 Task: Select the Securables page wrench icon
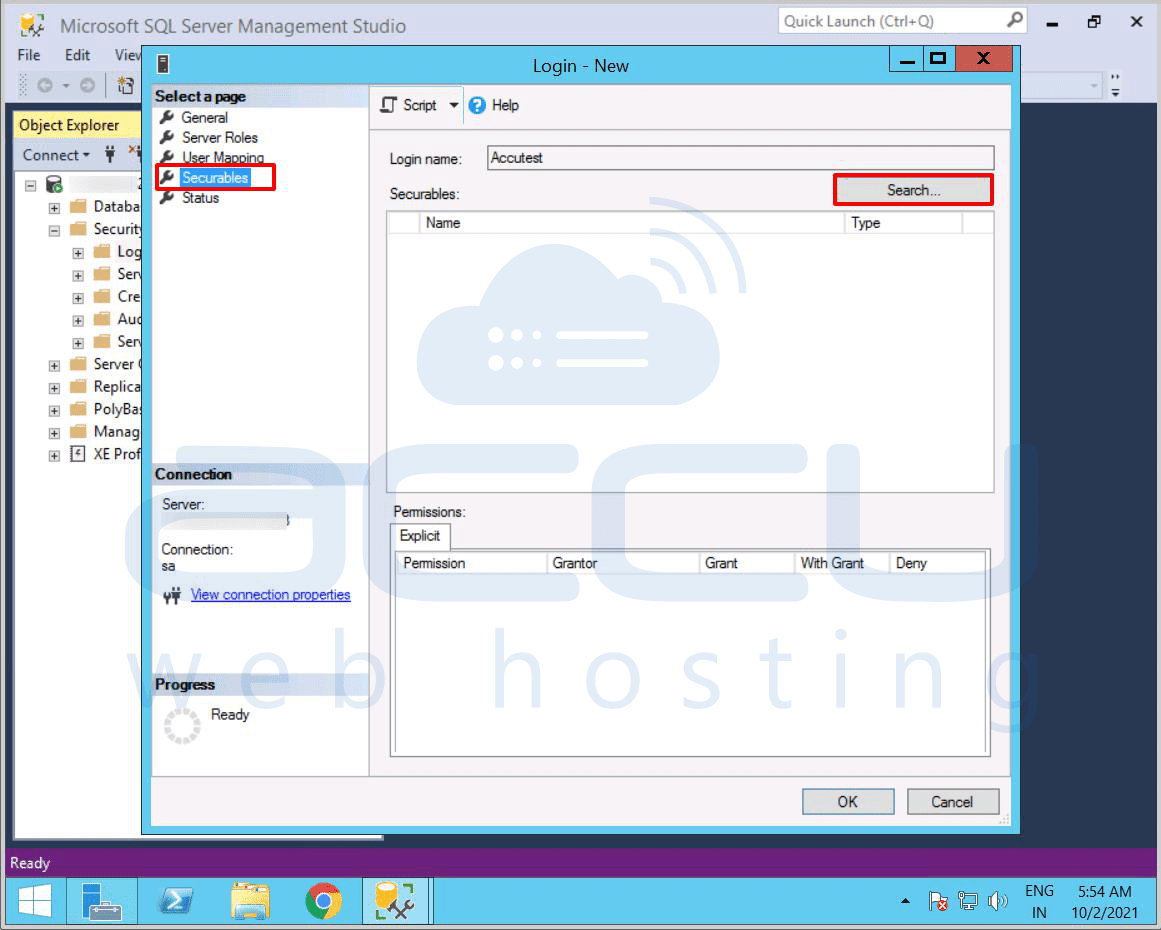point(168,178)
